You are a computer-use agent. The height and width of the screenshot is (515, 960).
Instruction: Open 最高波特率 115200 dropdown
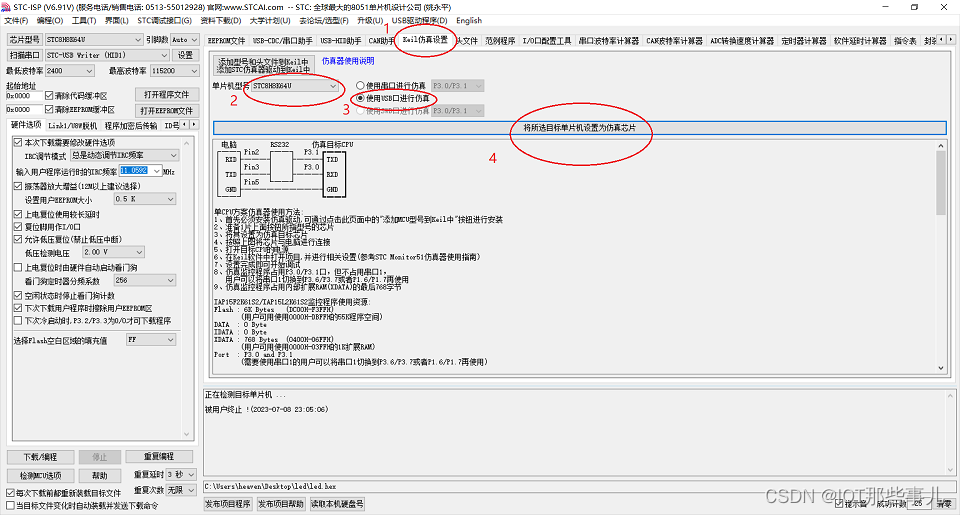tap(174, 71)
